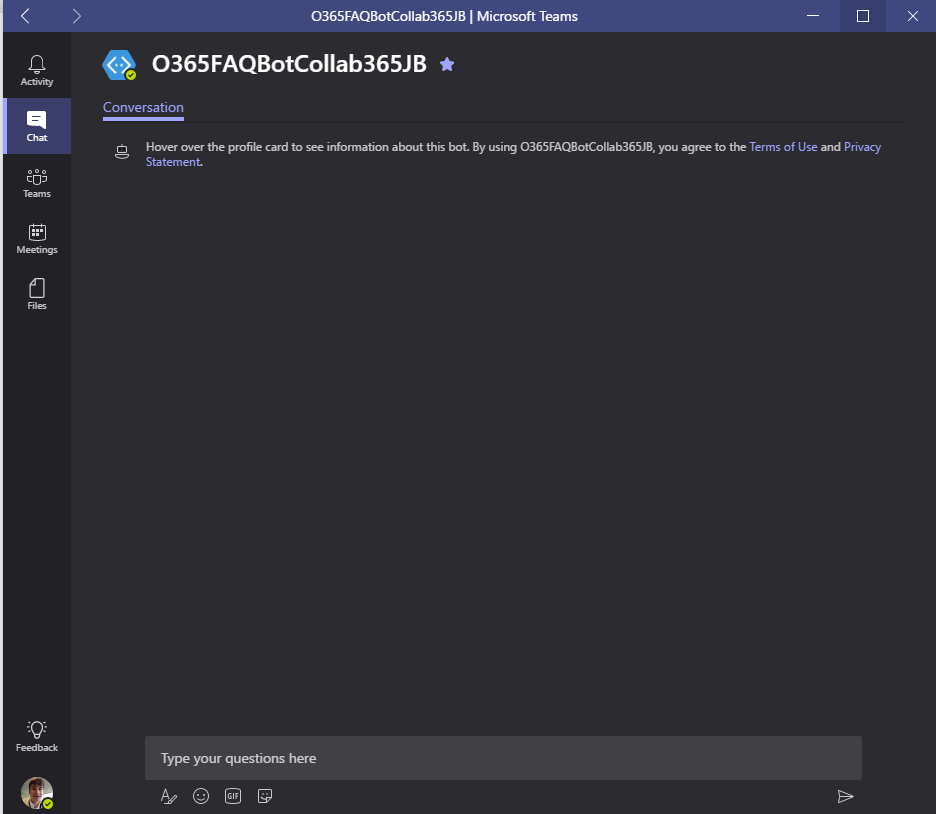The width and height of the screenshot is (936, 814).
Task: Go to the Teams section
Action: pos(37,183)
